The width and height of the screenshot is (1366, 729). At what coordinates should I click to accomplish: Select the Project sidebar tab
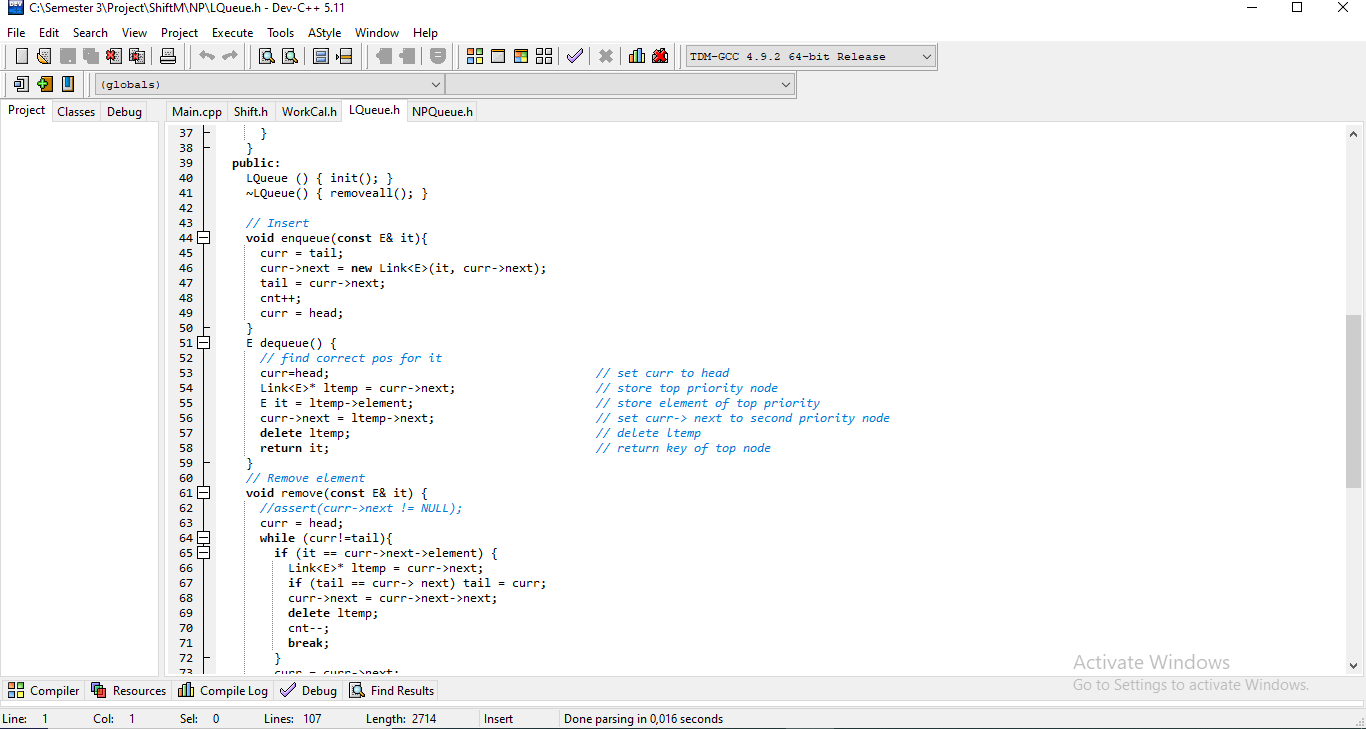pos(27,110)
